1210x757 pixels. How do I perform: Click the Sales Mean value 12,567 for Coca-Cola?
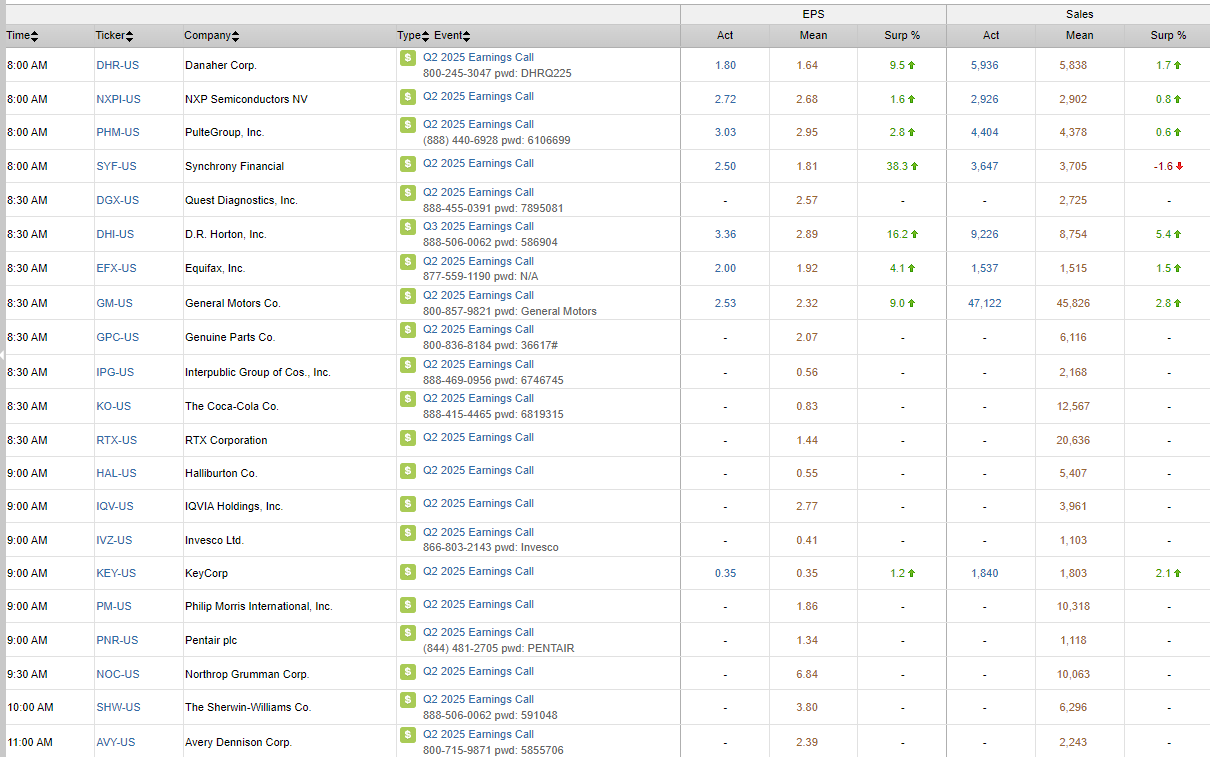tap(1073, 406)
